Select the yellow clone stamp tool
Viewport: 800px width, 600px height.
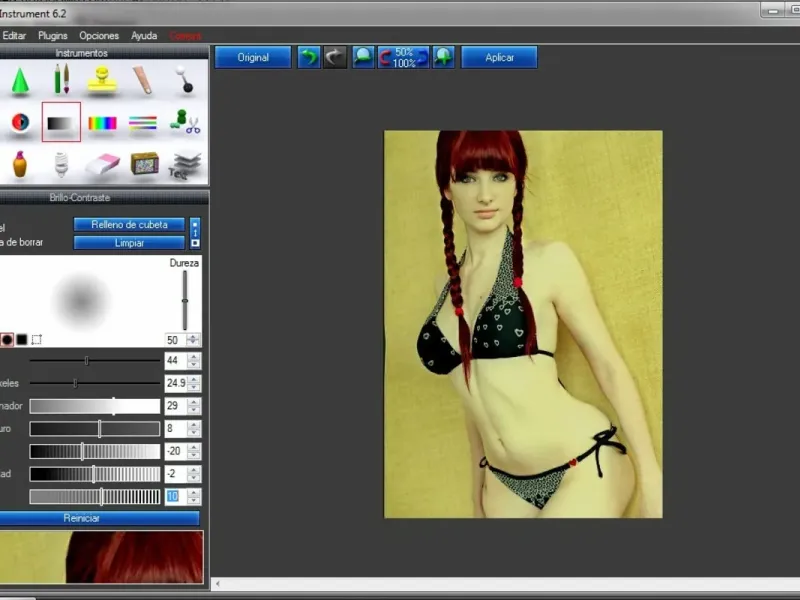102,80
